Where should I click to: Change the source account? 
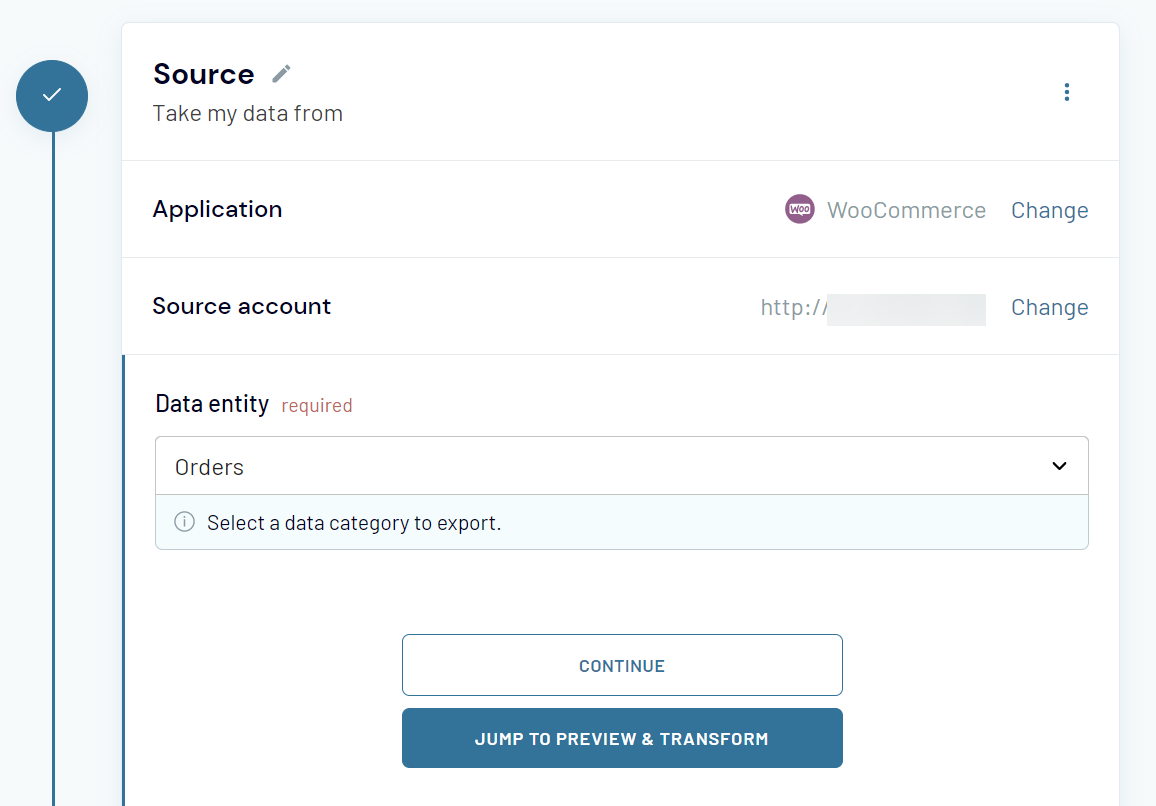pos(1049,307)
